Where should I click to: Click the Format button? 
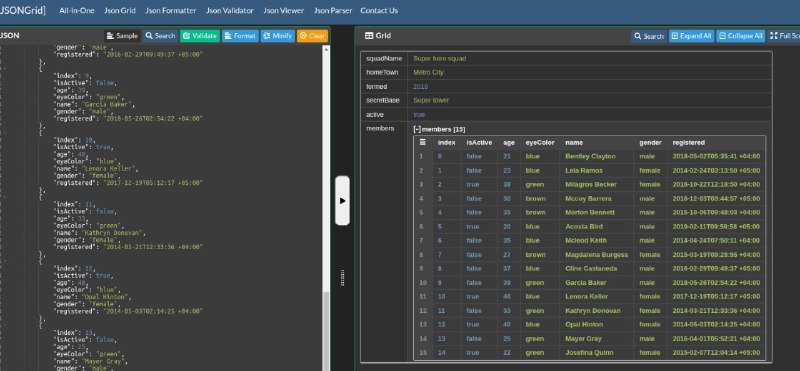click(x=240, y=36)
